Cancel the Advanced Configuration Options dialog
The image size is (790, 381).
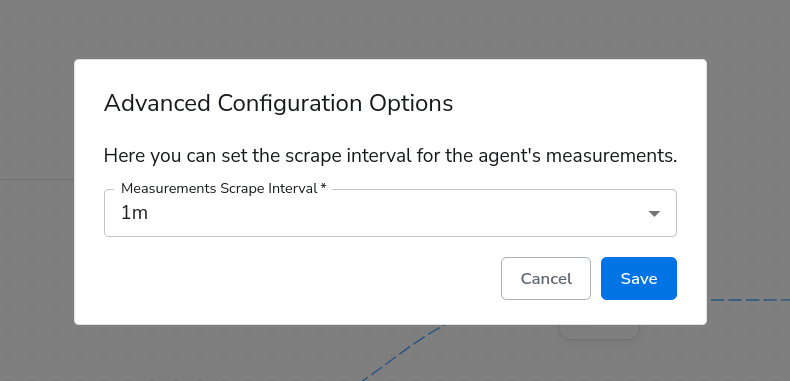tap(546, 279)
